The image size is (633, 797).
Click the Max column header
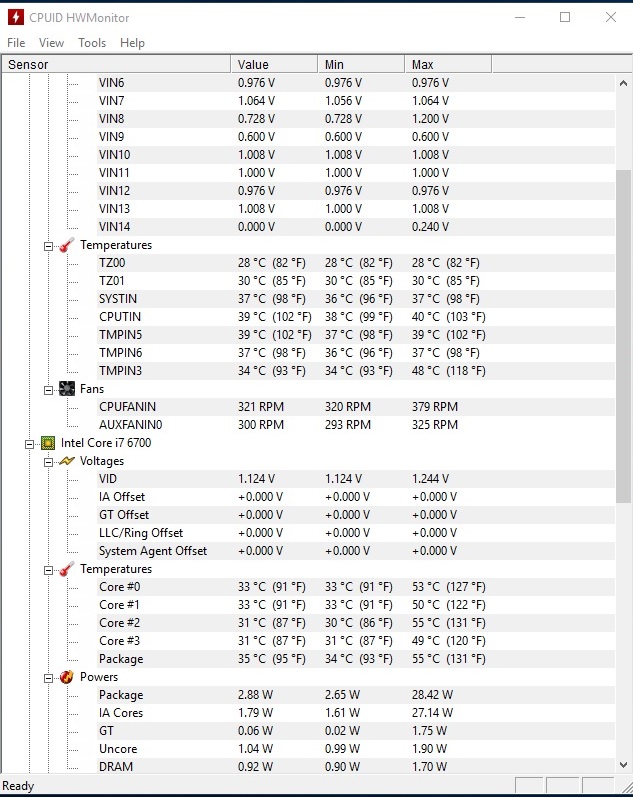coord(448,65)
